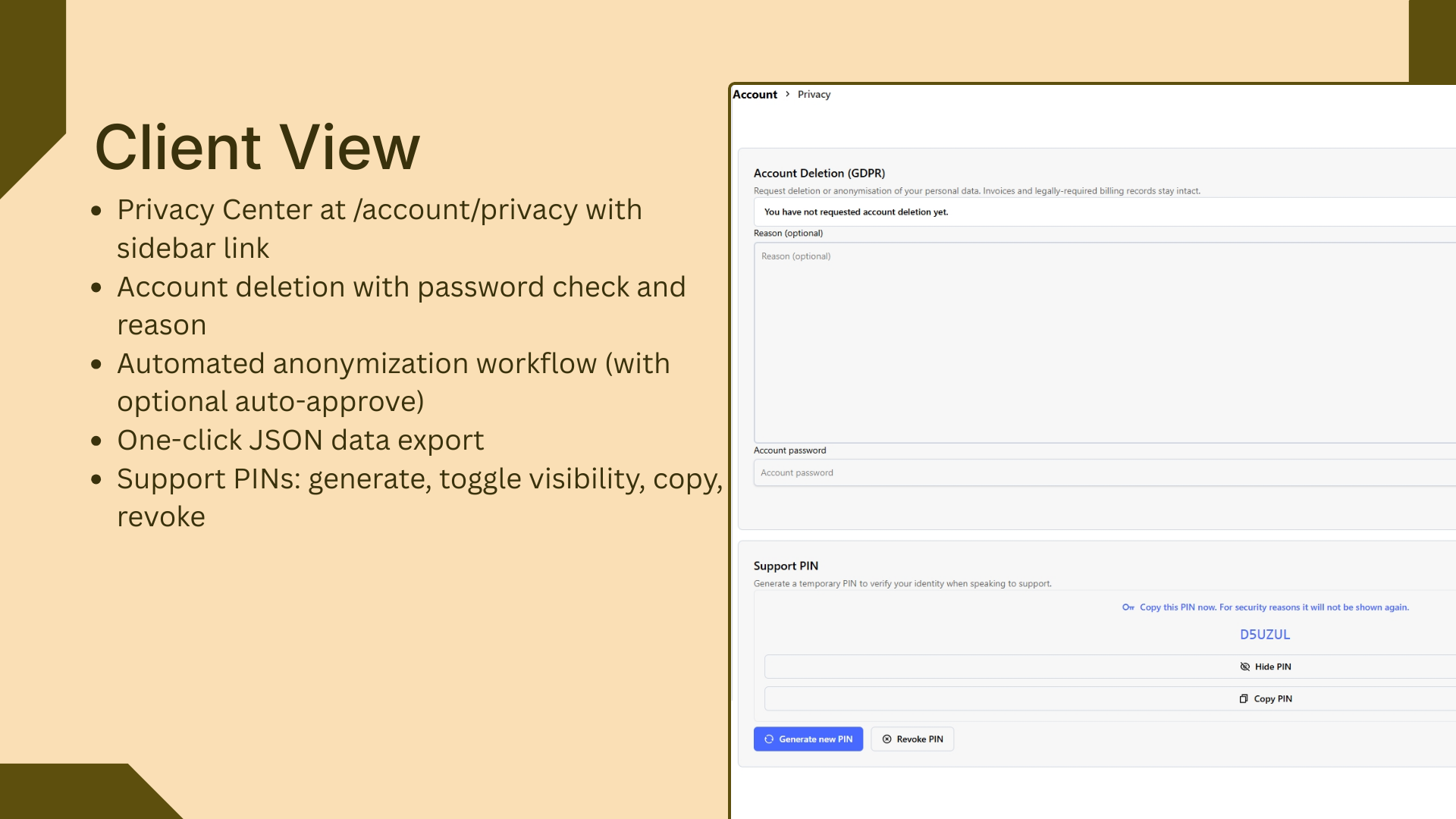Screen dimensions: 1456x819
Task: Revoke the current support PIN
Action: tap(912, 739)
